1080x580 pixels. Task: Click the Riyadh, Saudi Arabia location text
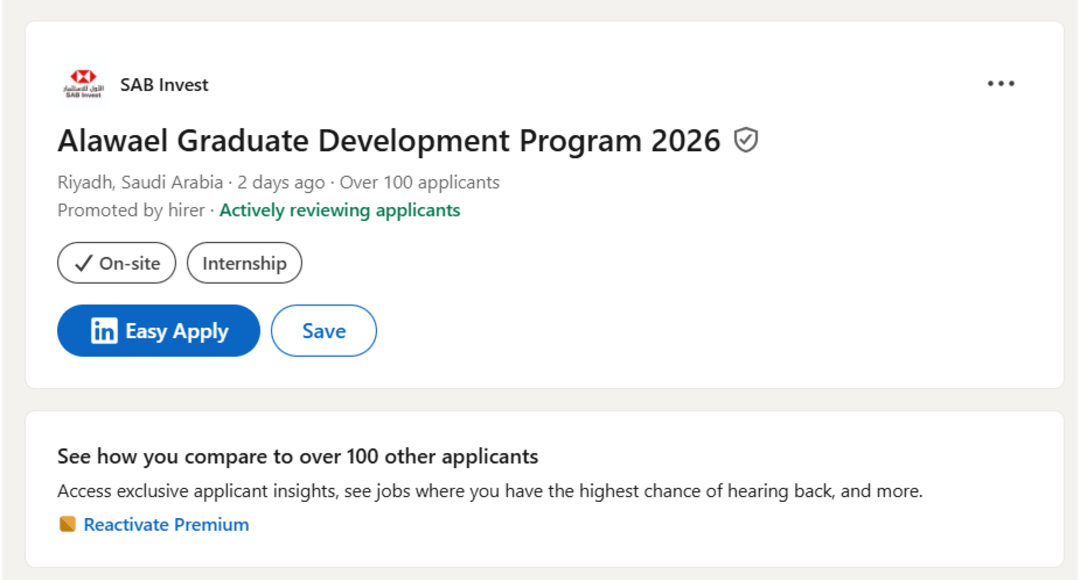140,182
